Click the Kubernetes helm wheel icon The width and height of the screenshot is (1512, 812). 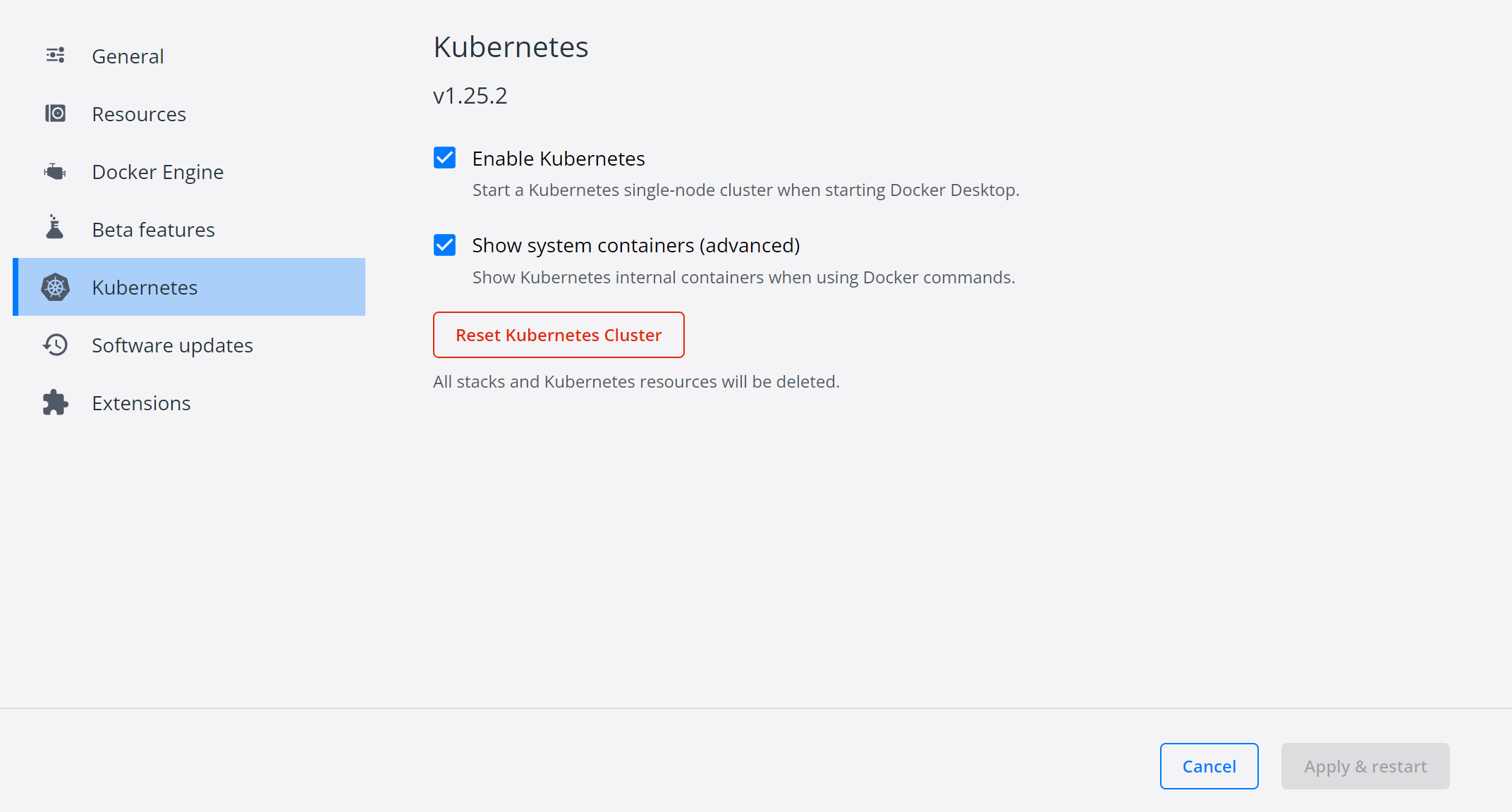pyautogui.click(x=55, y=287)
